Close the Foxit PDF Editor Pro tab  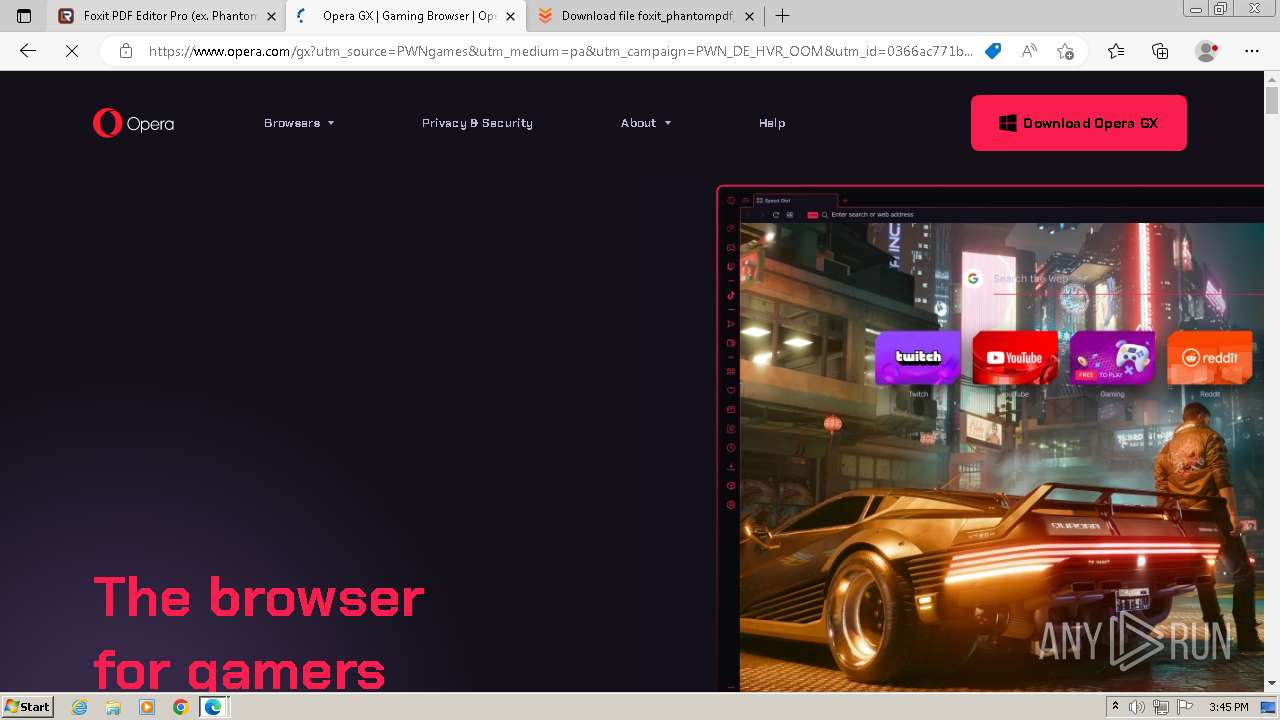tap(271, 16)
